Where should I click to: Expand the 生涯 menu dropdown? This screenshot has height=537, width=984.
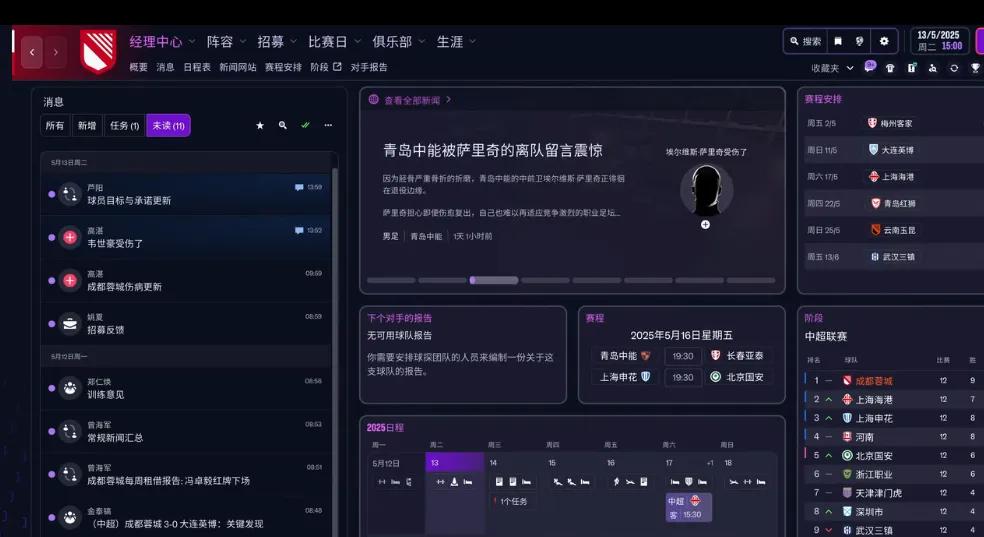tap(472, 42)
